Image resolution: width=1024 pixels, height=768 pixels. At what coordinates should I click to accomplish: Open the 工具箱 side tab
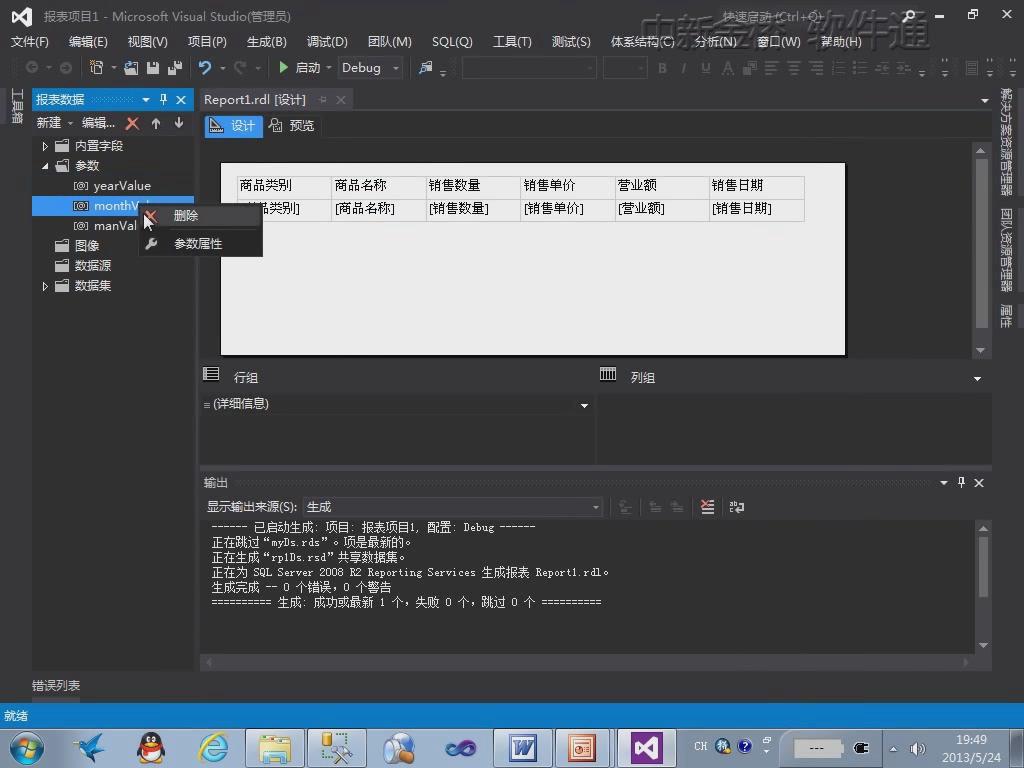click(17, 105)
